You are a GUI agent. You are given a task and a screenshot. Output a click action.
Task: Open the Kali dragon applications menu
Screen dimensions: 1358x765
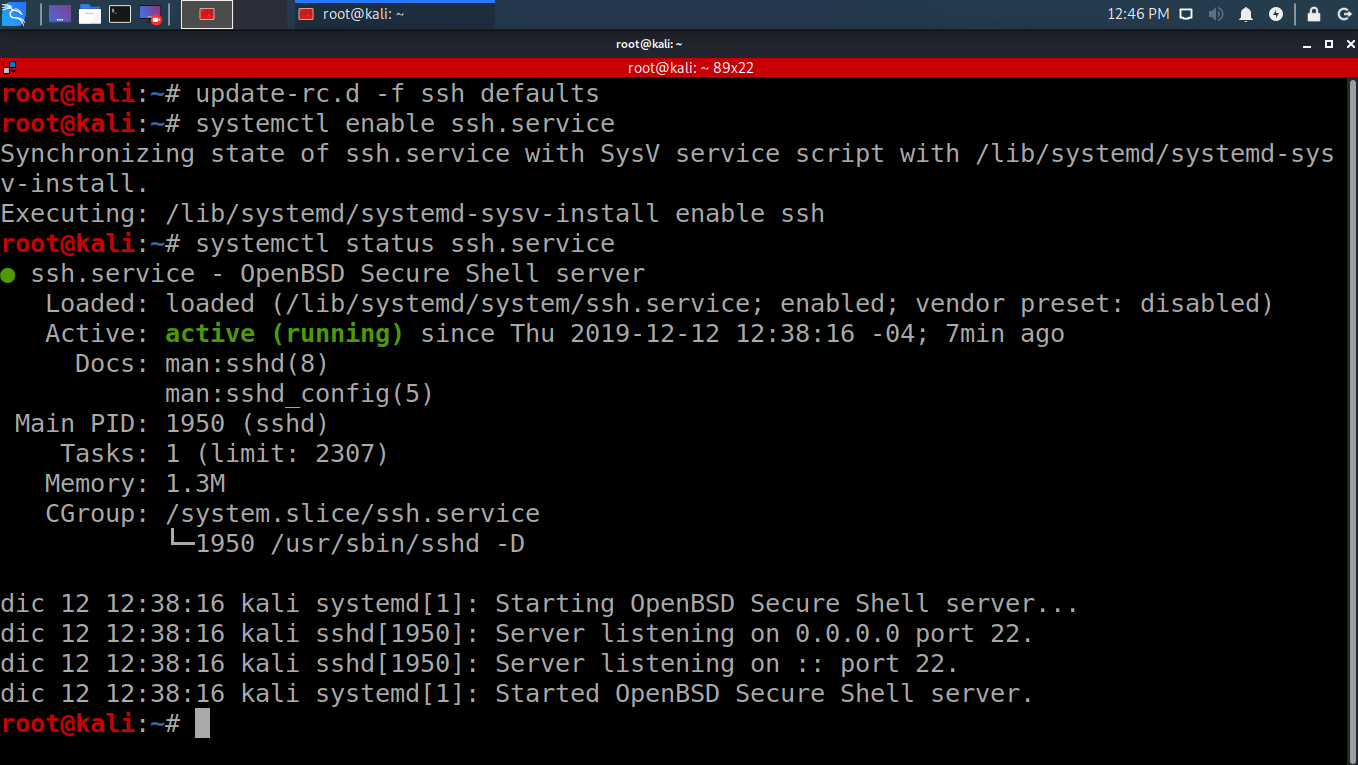pos(14,14)
